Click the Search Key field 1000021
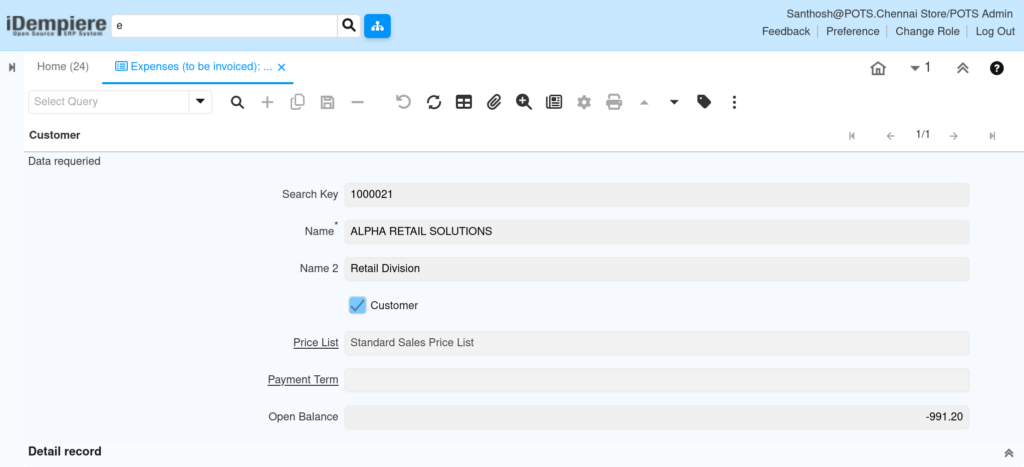 (656, 195)
